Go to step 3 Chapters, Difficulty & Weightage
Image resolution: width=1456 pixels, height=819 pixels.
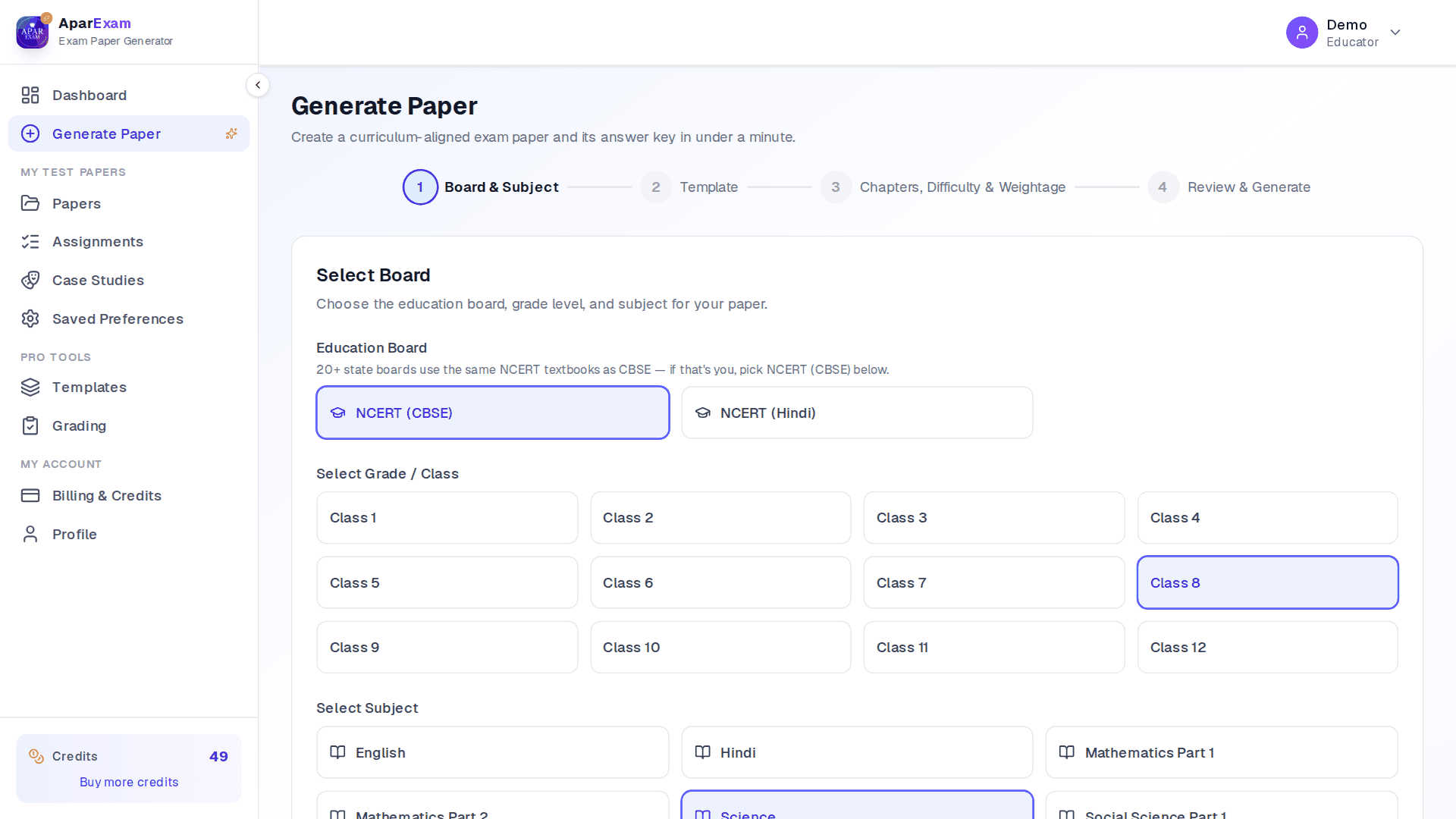click(x=943, y=187)
